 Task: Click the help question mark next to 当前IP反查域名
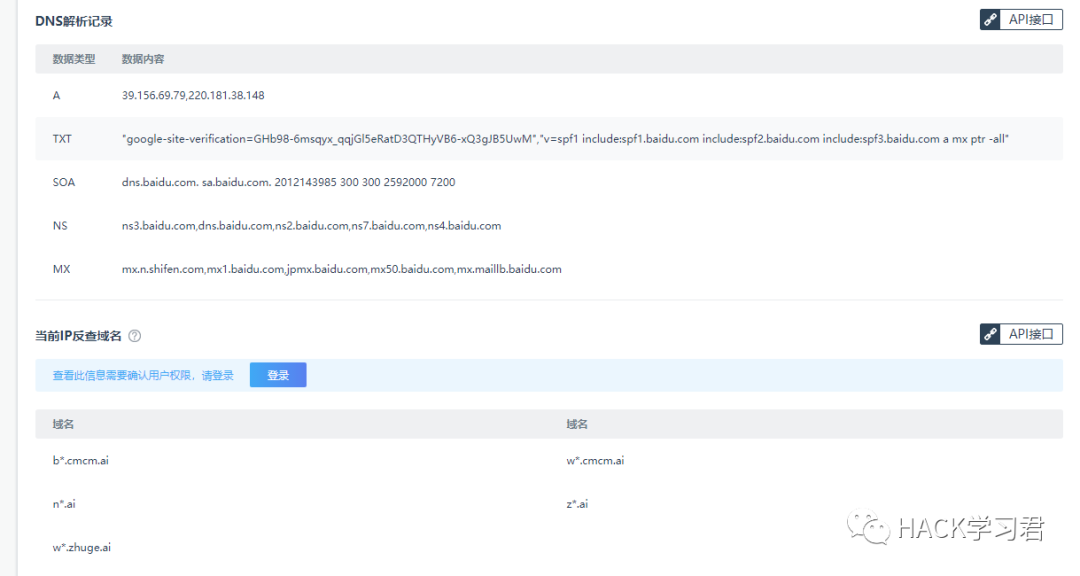click(x=135, y=336)
